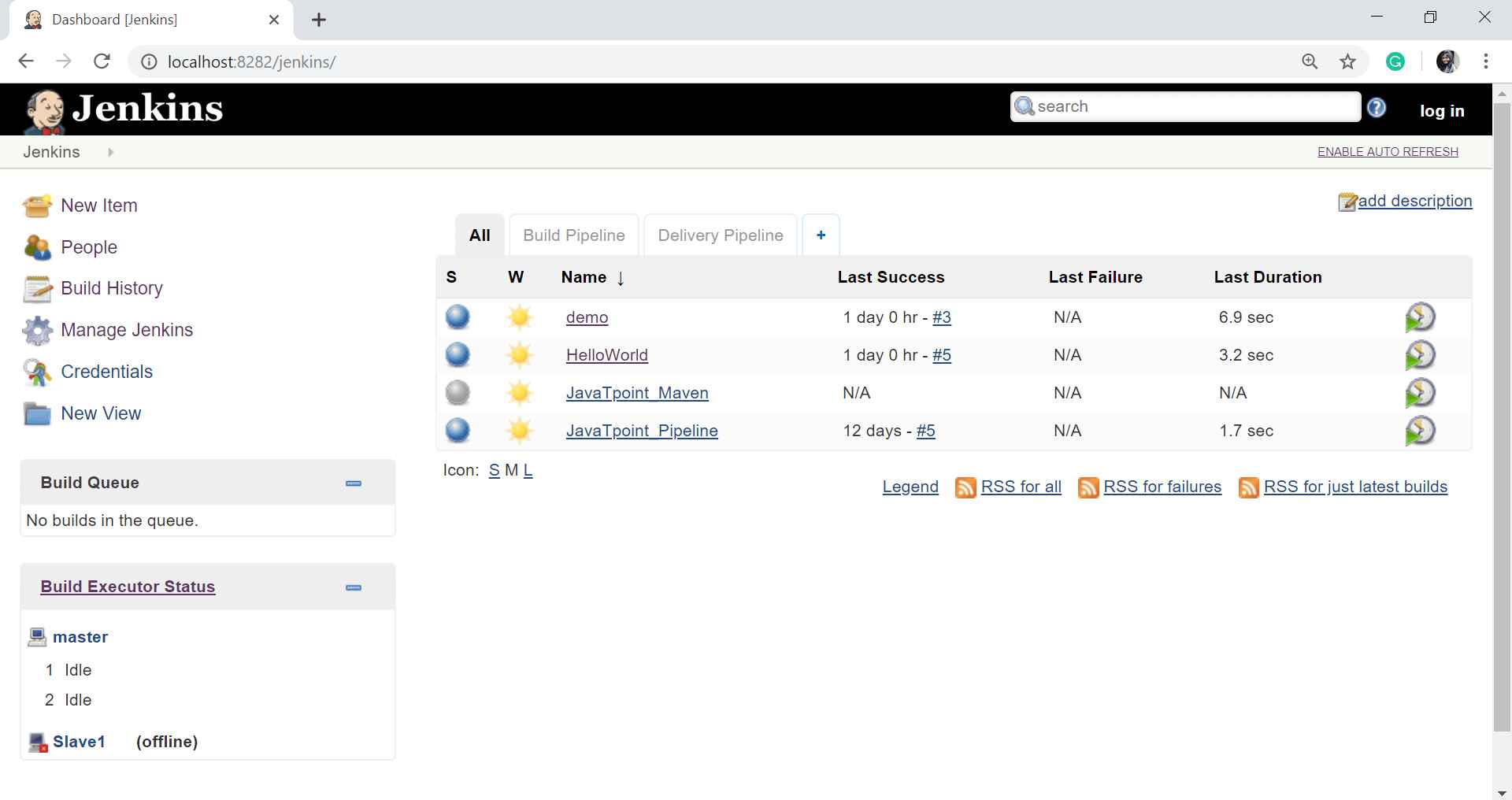Click the RSS for failures feed icon

tap(1088, 487)
